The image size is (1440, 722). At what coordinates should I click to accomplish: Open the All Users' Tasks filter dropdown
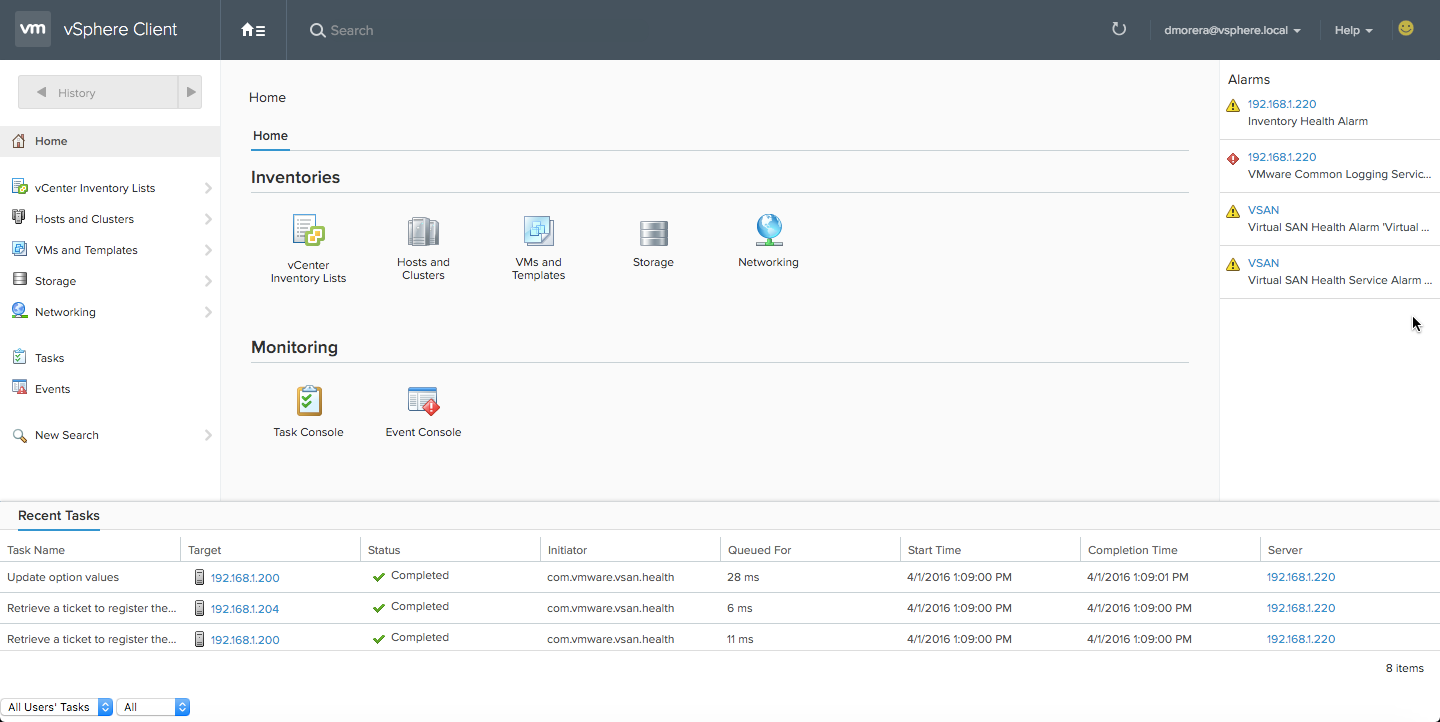tap(56, 707)
